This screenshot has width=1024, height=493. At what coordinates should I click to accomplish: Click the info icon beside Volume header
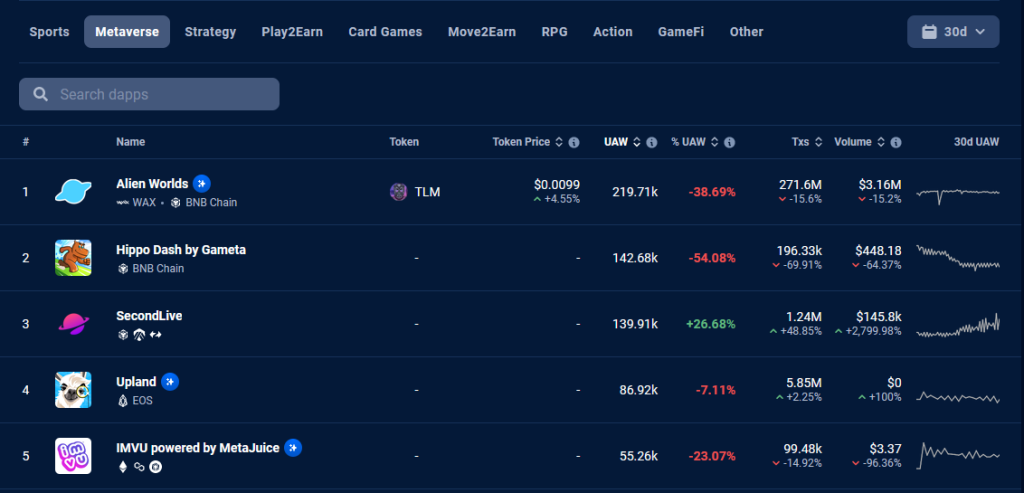[896, 142]
